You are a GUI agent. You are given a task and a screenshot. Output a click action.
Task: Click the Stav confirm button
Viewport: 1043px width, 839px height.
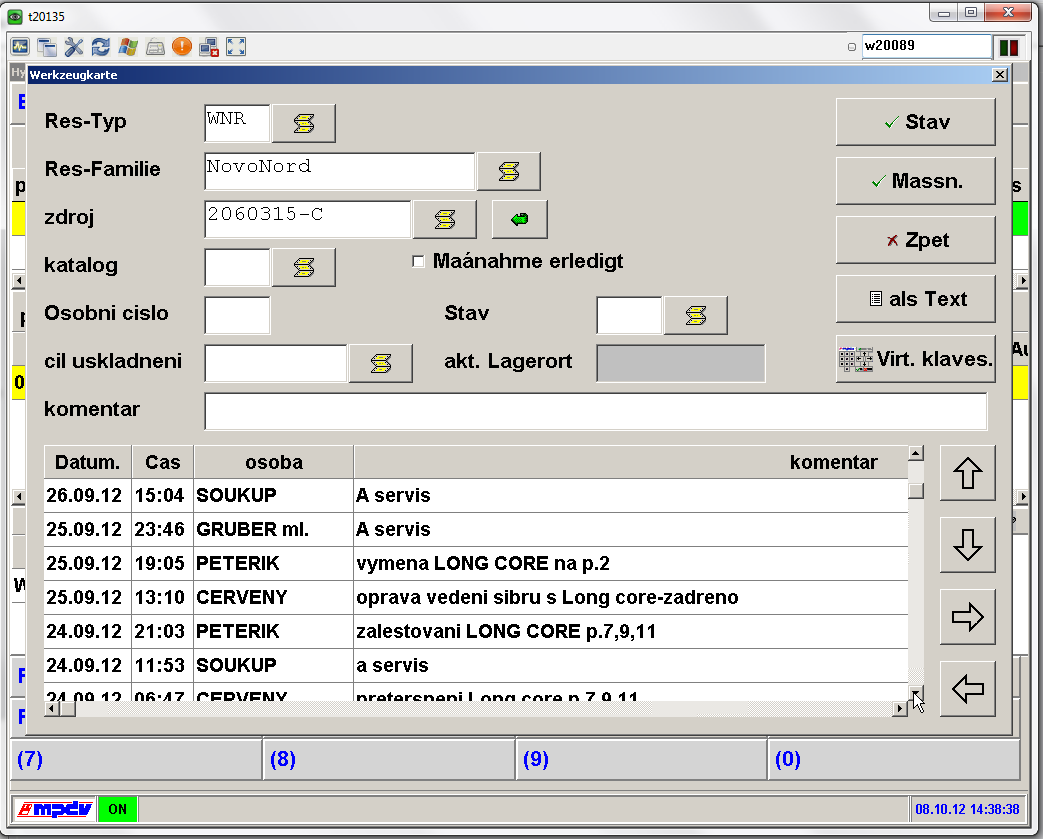[915, 122]
